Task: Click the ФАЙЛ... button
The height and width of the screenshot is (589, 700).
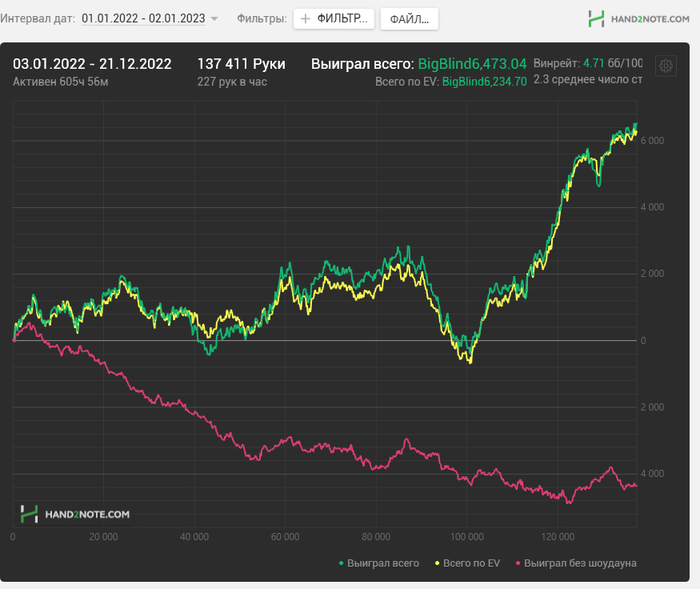Action: point(409,19)
